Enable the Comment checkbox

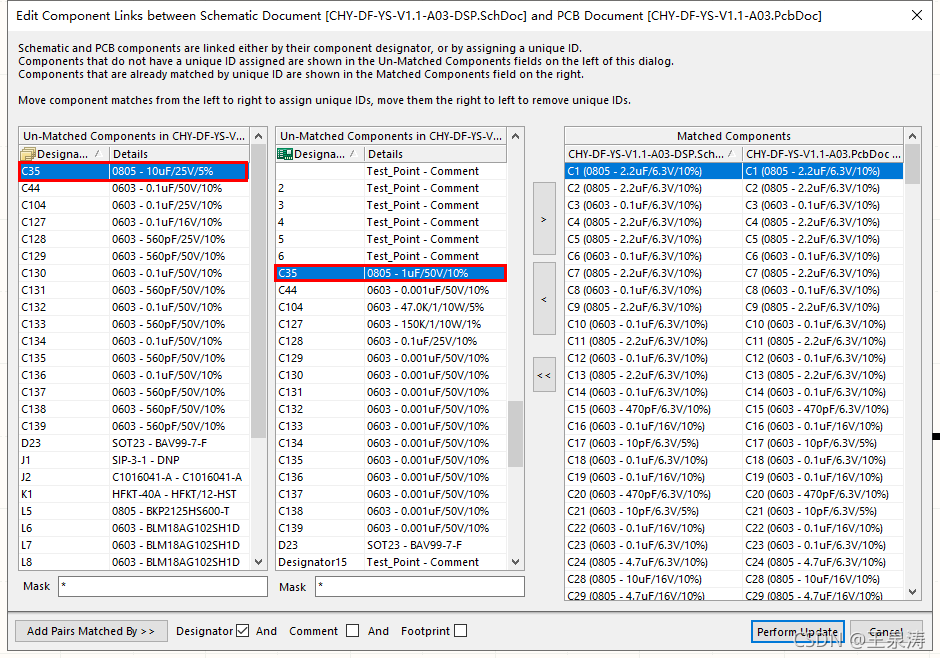352,631
